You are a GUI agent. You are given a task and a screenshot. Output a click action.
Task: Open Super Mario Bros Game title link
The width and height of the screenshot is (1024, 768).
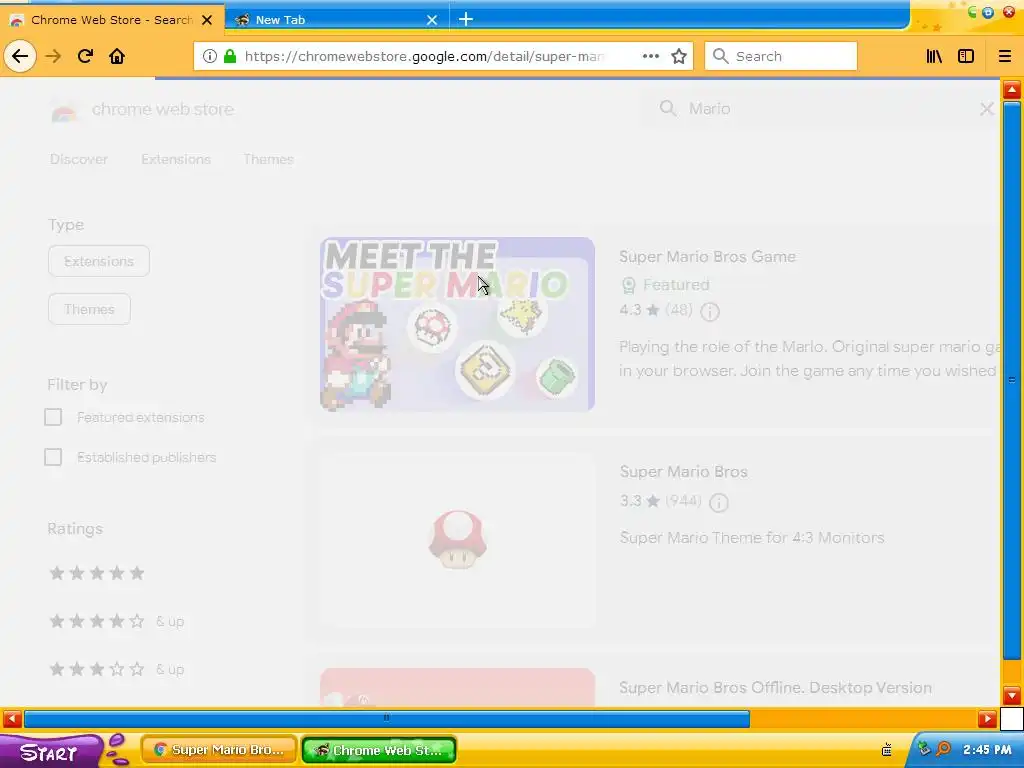pos(707,257)
